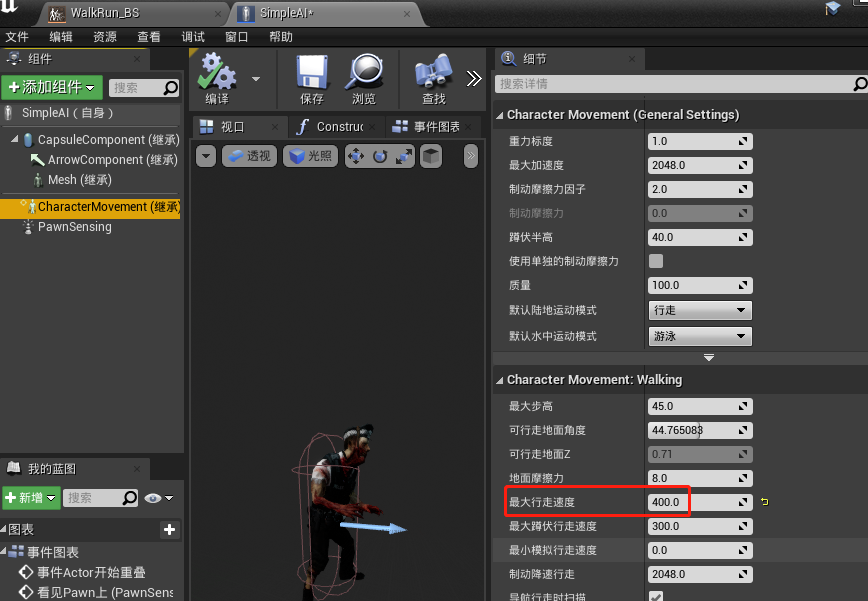Click the tutorial graduation cap icon
The height and width of the screenshot is (601, 868).
pyautogui.click(x=832, y=8)
